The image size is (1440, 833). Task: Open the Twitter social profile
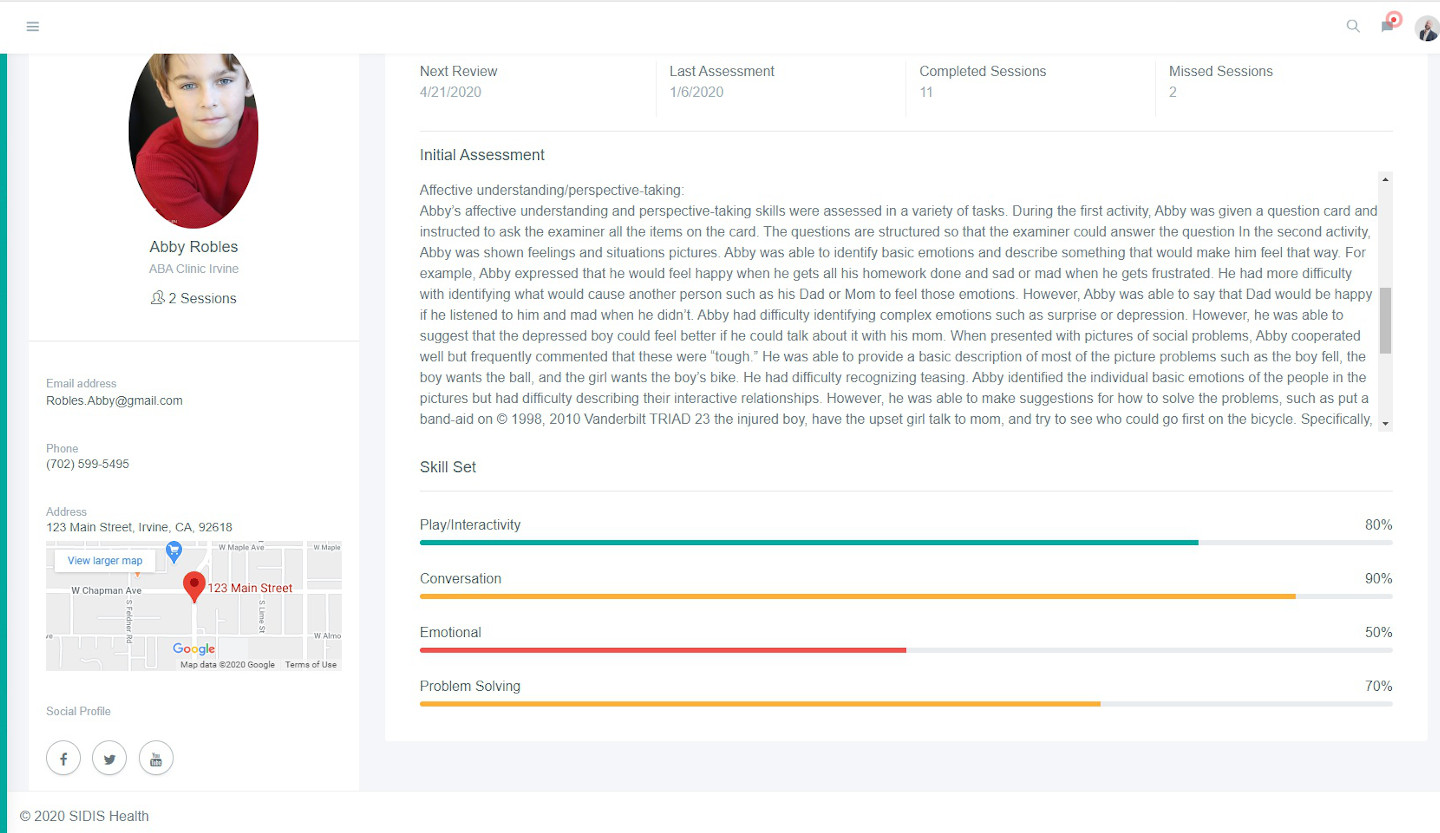click(x=109, y=759)
